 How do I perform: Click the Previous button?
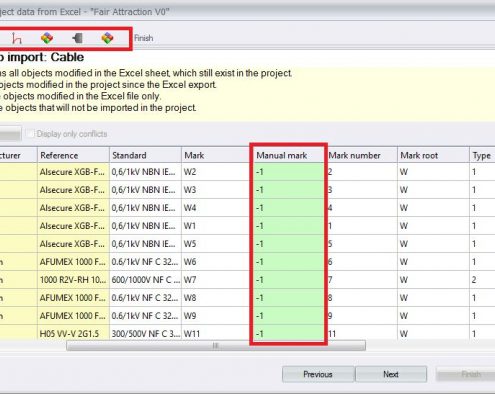pyautogui.click(x=318, y=374)
